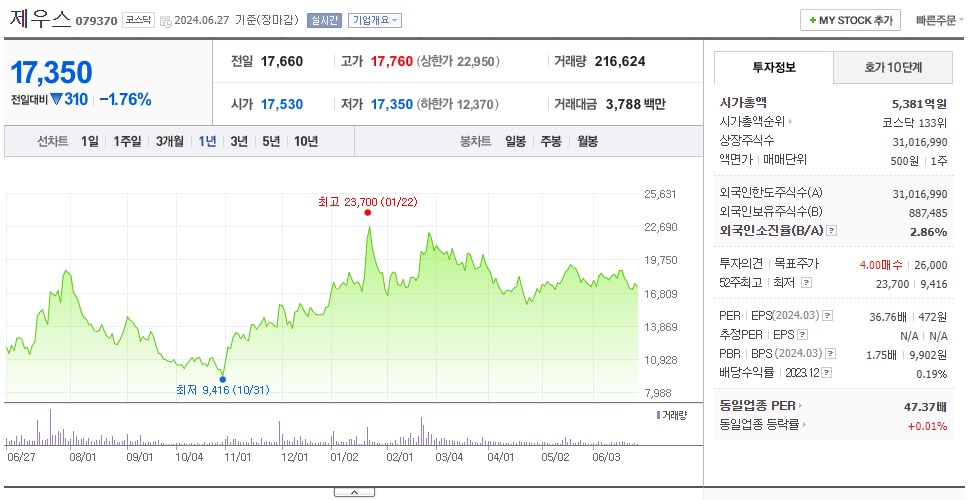
Task: Open help icon next to 52주최고 최저
Action: pos(806,283)
